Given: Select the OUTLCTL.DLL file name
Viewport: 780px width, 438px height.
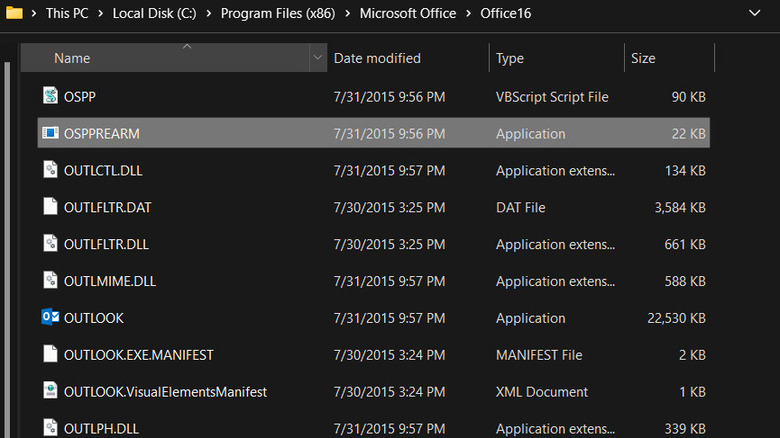Looking at the screenshot, I should (x=103, y=170).
